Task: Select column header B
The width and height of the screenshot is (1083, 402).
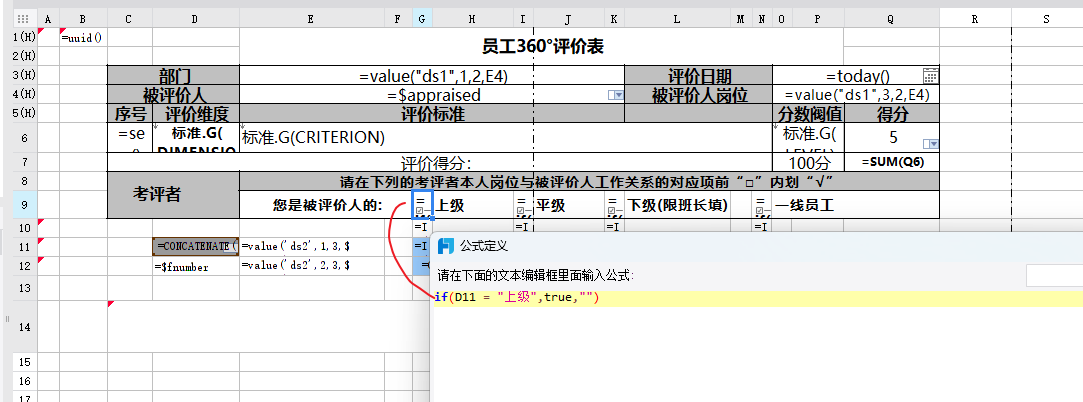Action: click(x=83, y=19)
